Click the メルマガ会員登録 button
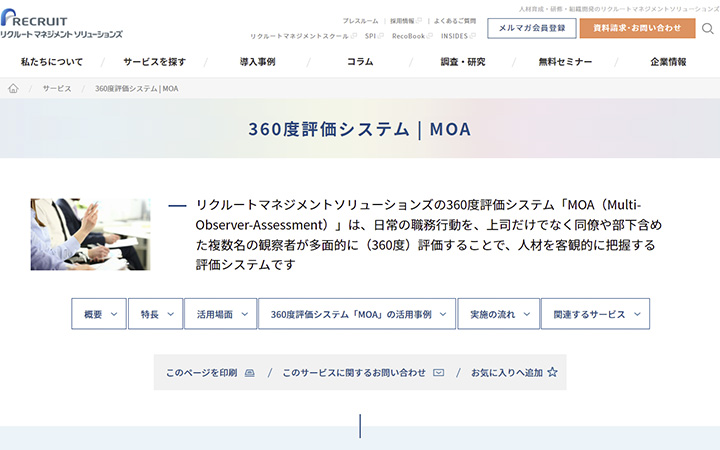Viewport: 720px width, 450px height. 531,28
